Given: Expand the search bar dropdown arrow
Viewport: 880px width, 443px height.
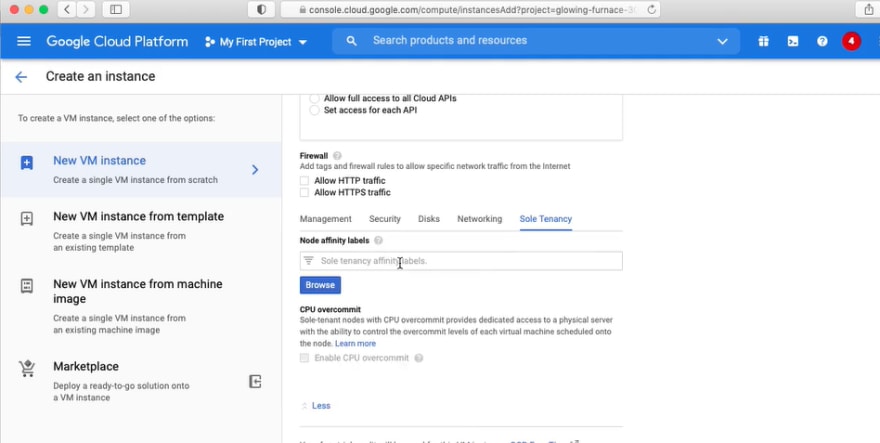Looking at the screenshot, I should click(722, 42).
